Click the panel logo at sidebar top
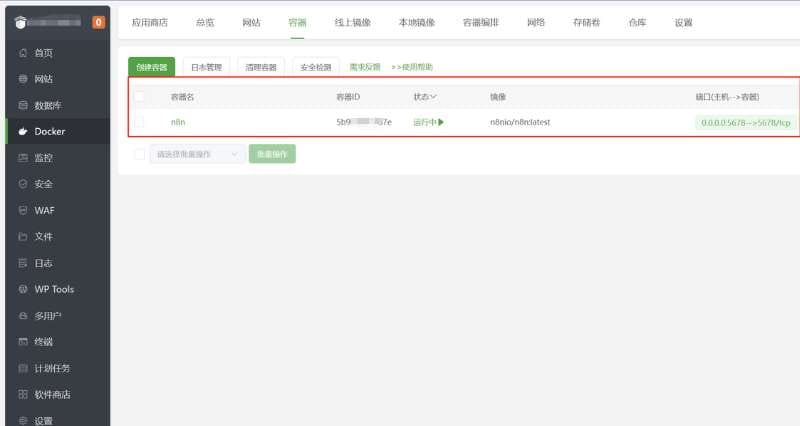The image size is (800, 426). [x=20, y=22]
